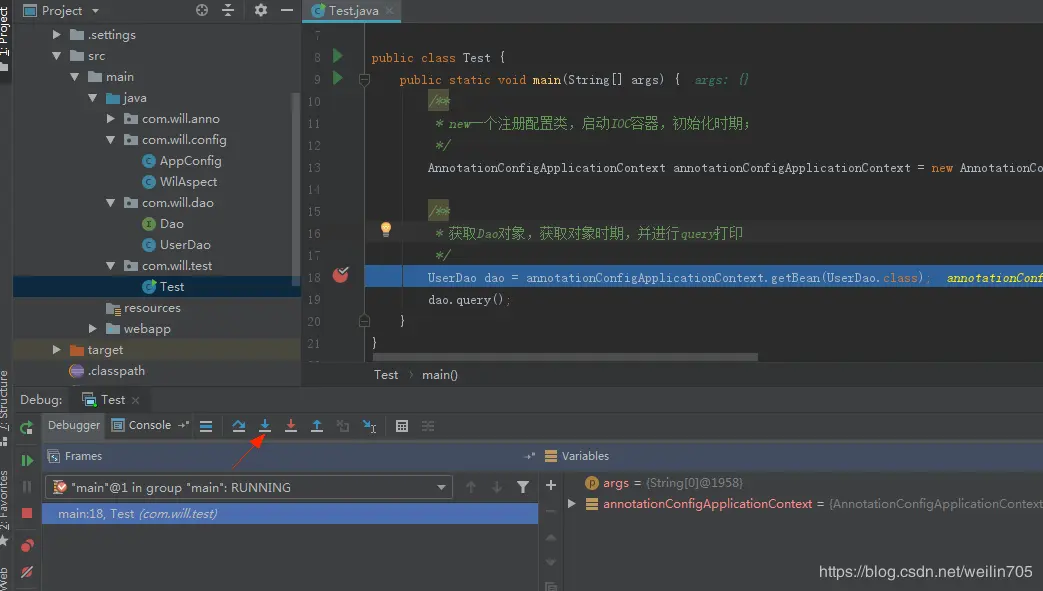
Task: Close the Test.java editor tab
Action: point(390,10)
